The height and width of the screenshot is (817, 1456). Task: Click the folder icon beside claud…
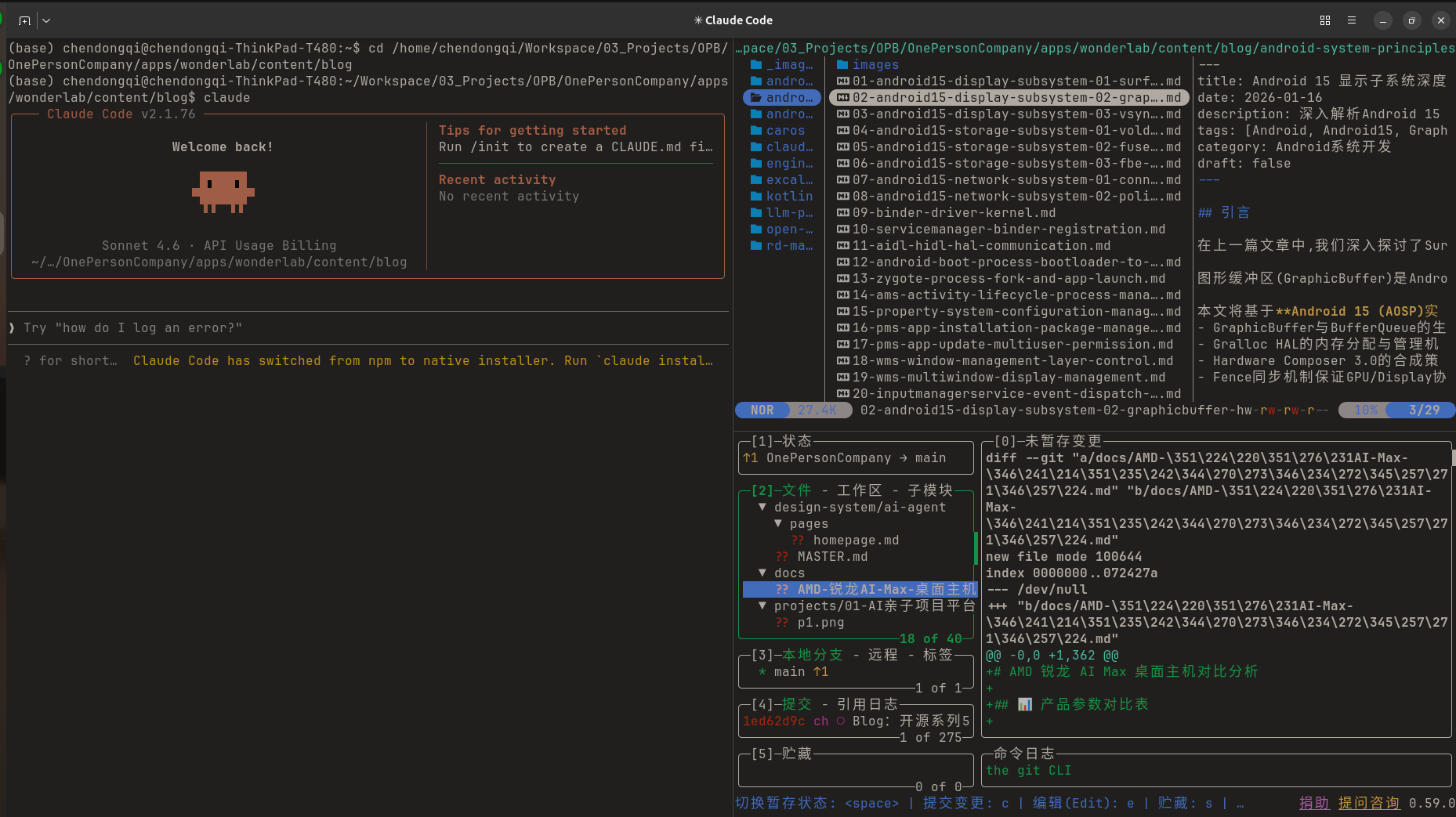click(756, 147)
